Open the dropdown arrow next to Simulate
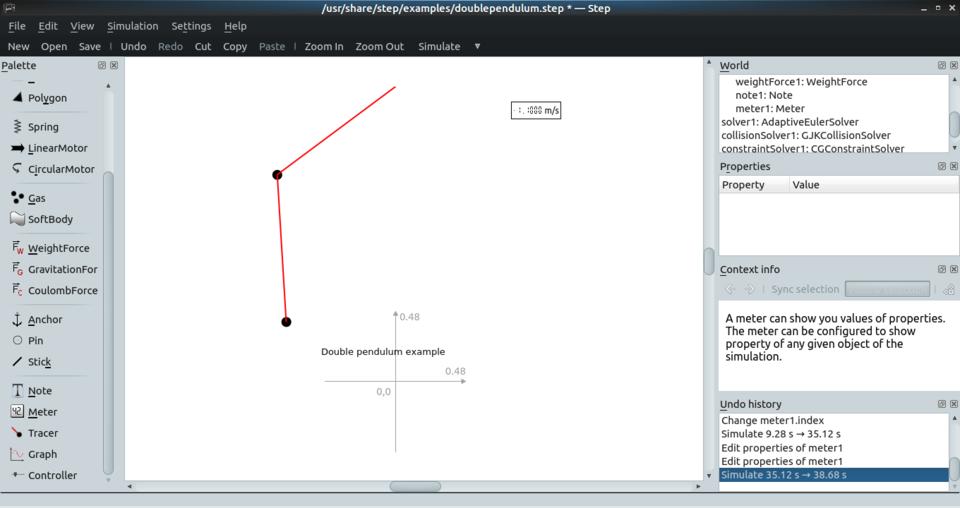The height and width of the screenshot is (508, 960). [x=477, y=46]
